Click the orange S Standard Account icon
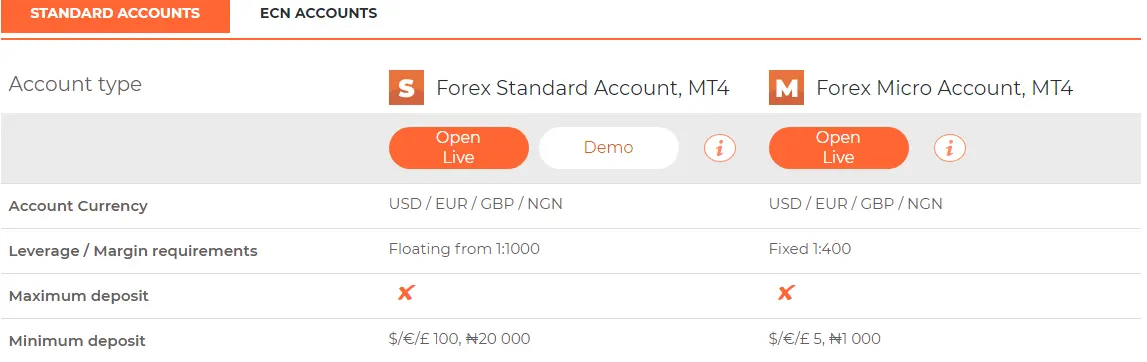Image resolution: width=1147 pixels, height=362 pixels. coord(406,88)
